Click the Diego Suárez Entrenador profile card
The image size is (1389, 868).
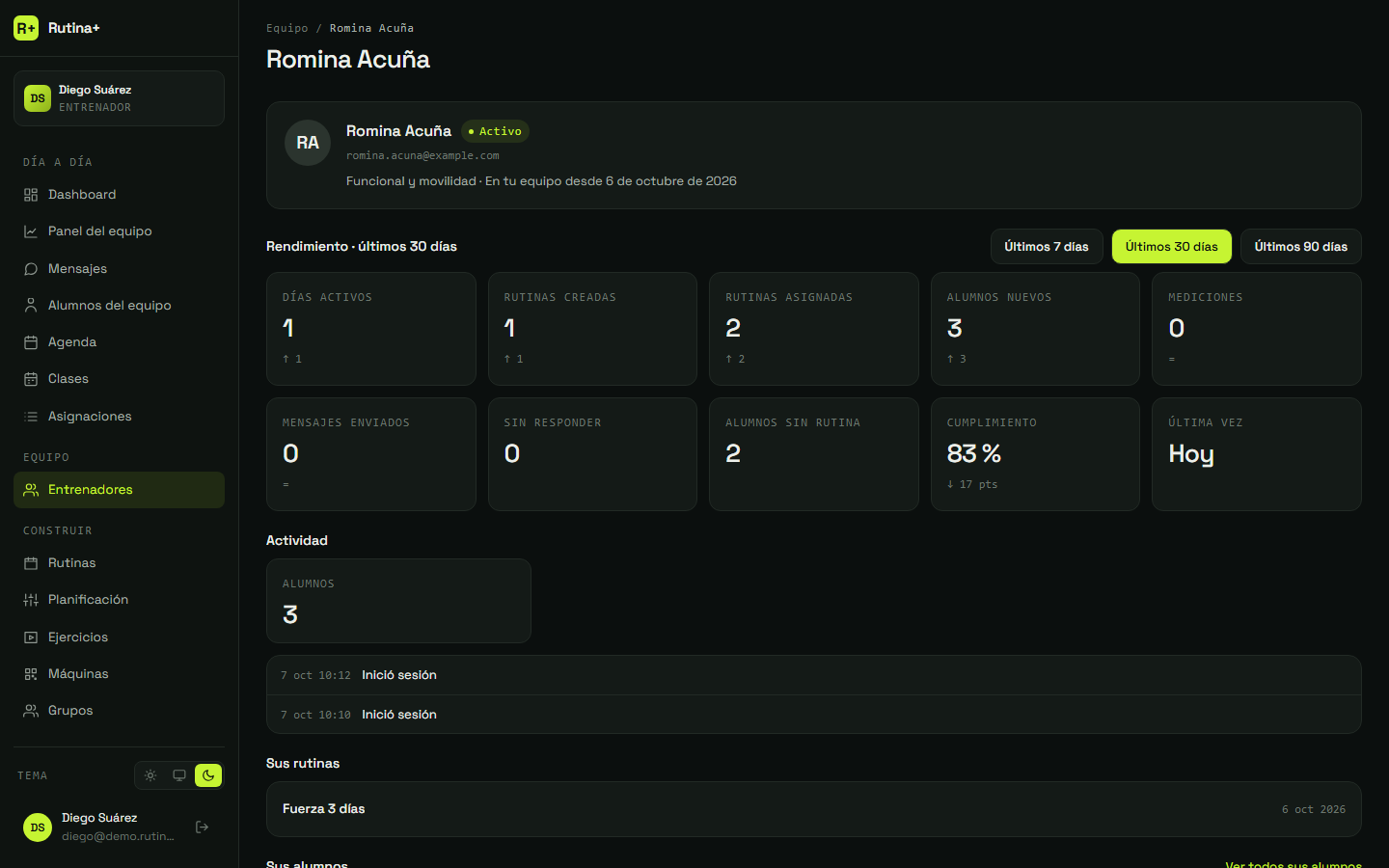tap(119, 98)
